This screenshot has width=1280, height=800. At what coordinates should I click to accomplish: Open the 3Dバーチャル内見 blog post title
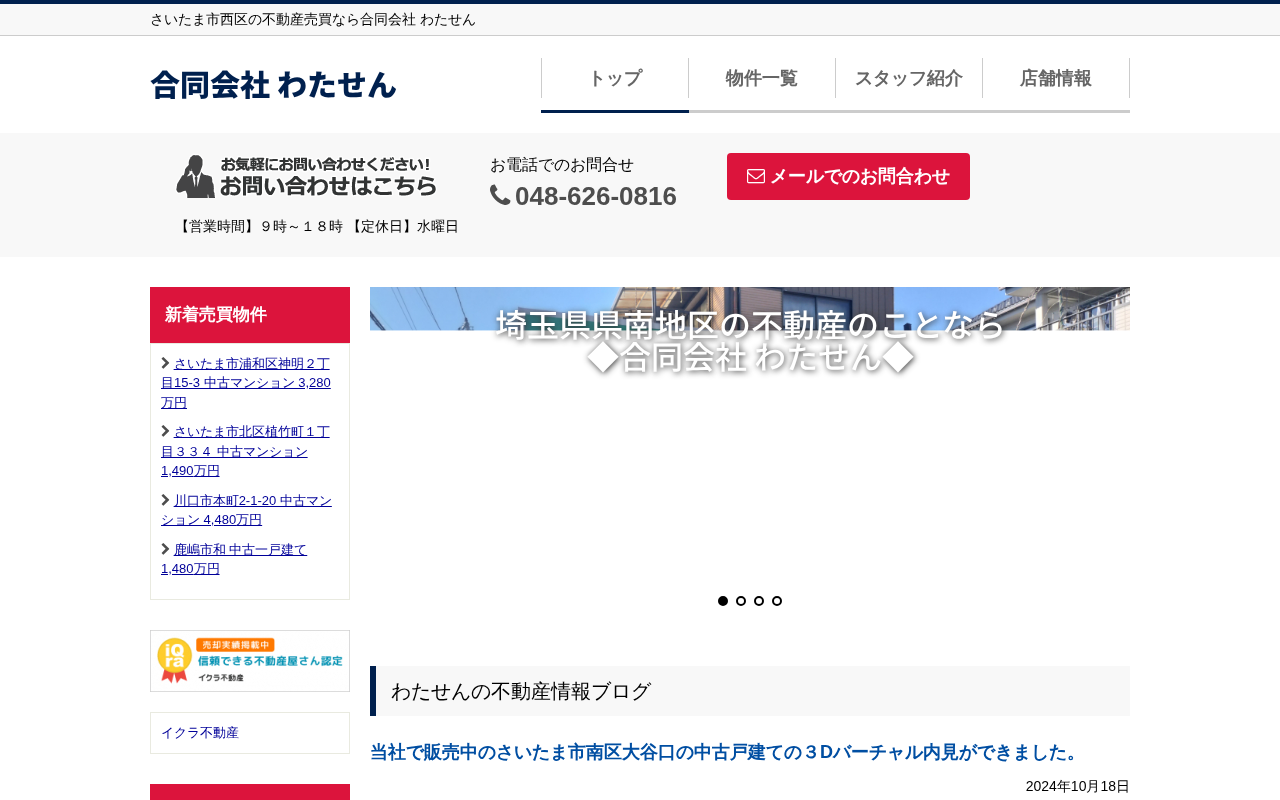point(726,752)
